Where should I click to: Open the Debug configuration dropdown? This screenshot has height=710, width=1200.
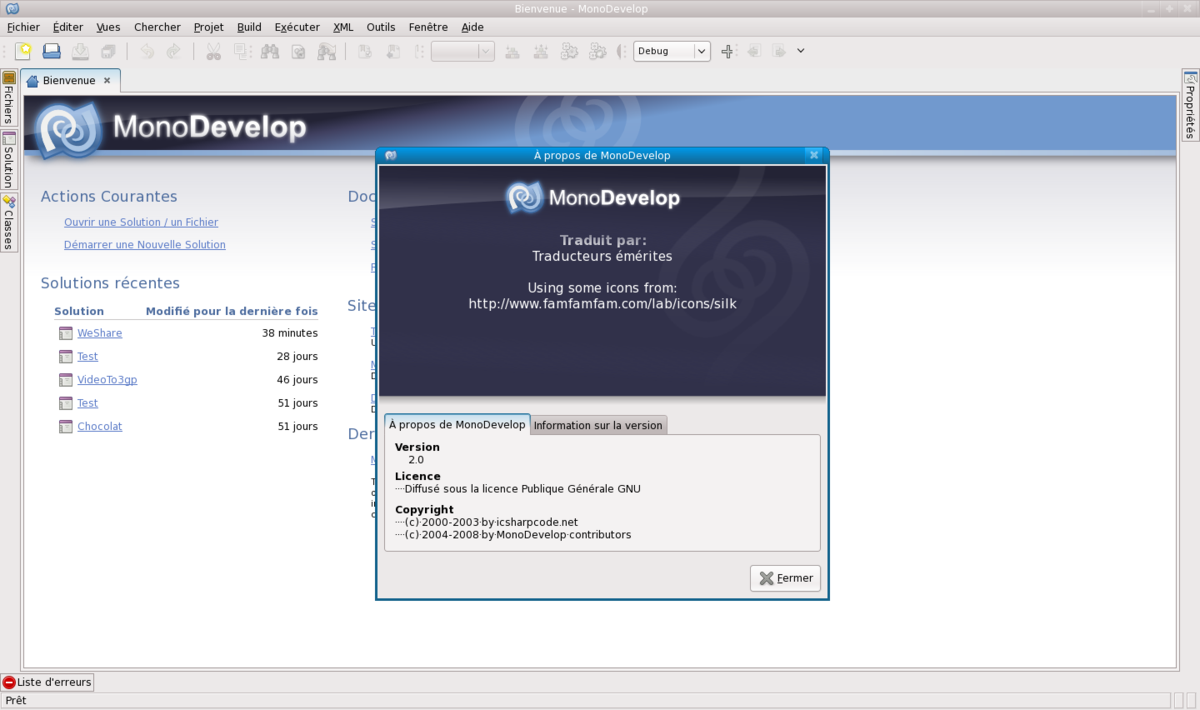[x=672, y=51]
